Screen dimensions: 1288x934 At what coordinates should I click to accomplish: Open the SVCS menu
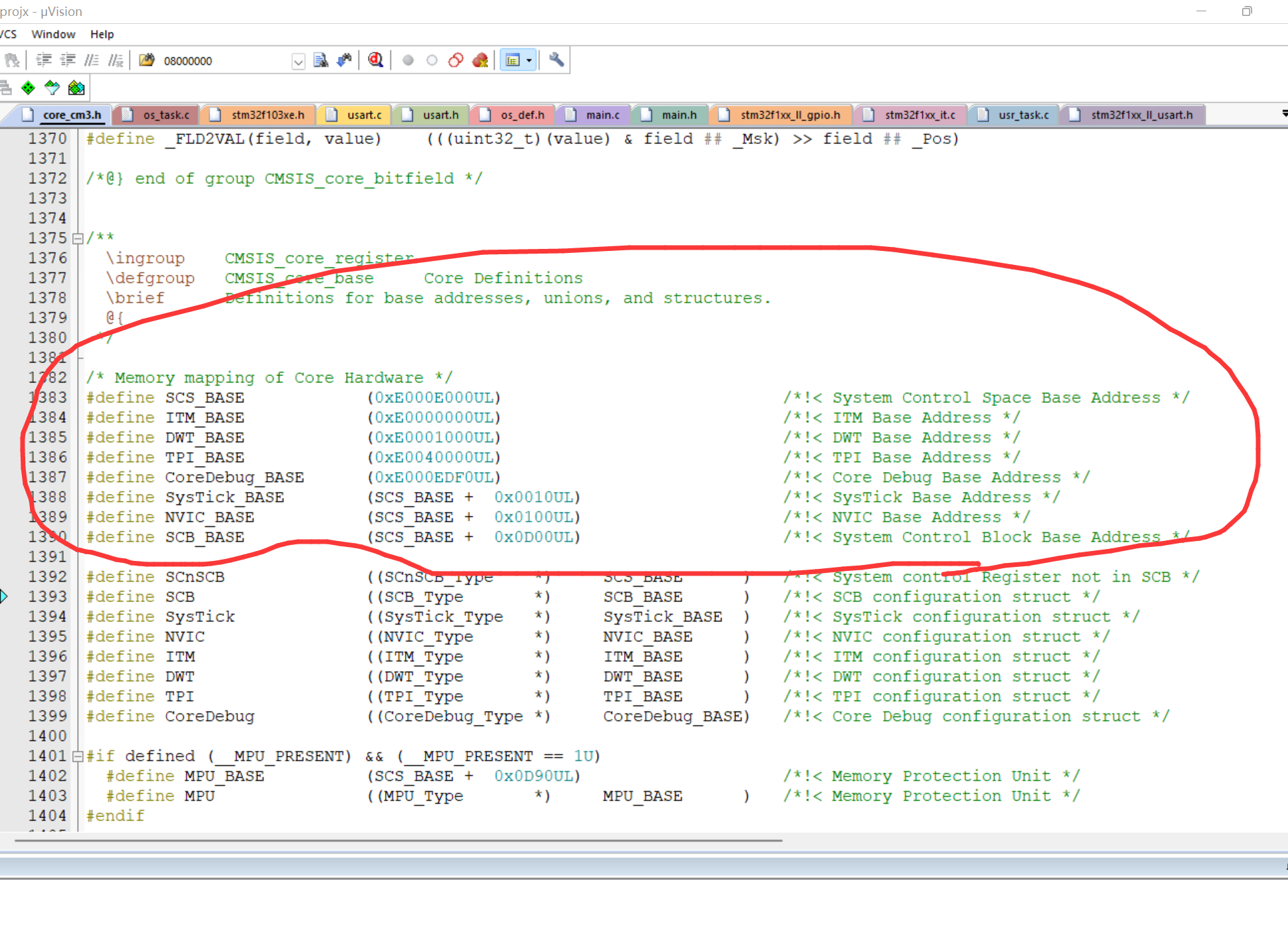[x=9, y=34]
